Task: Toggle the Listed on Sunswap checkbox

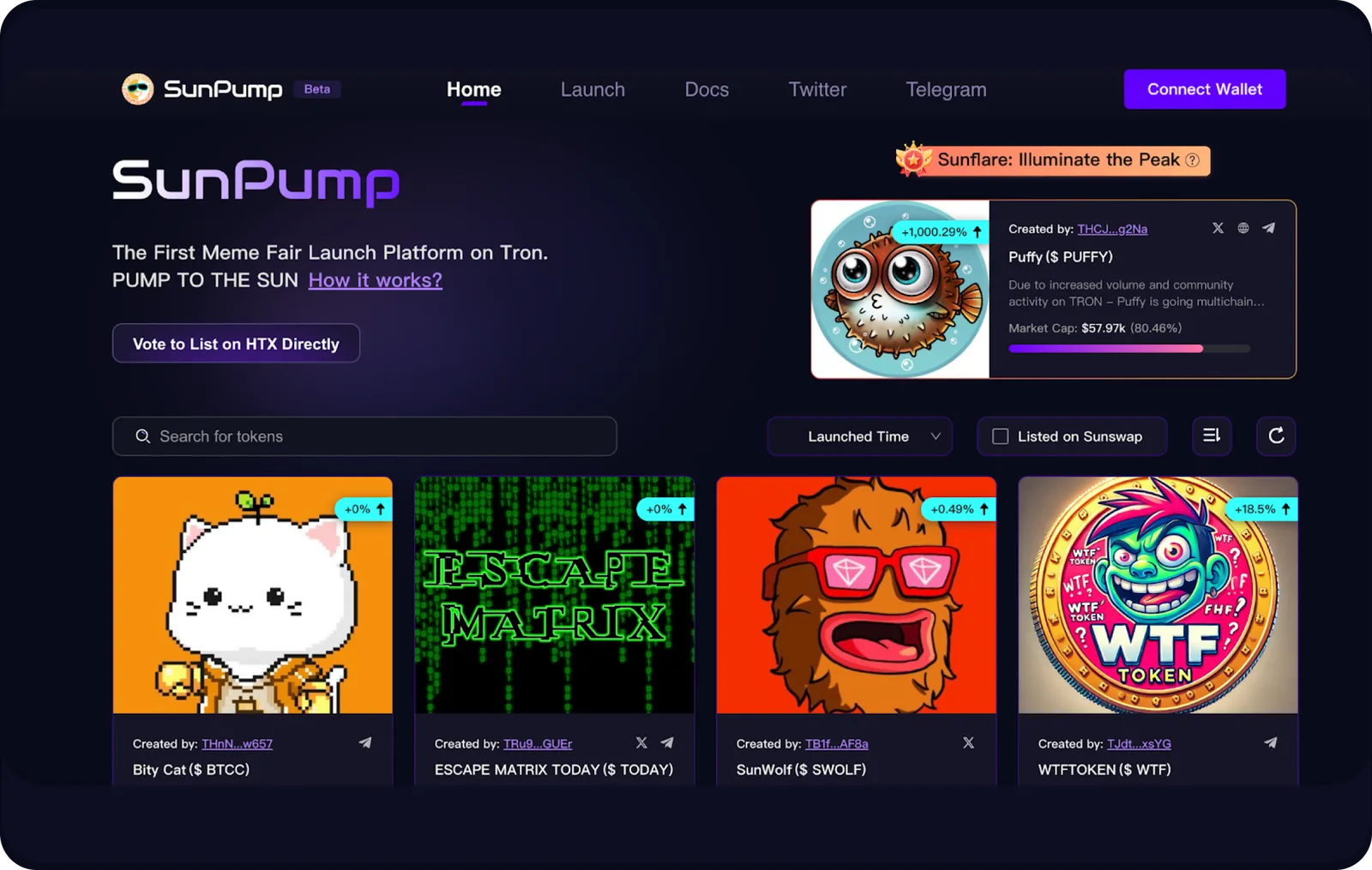Action: coord(1000,436)
